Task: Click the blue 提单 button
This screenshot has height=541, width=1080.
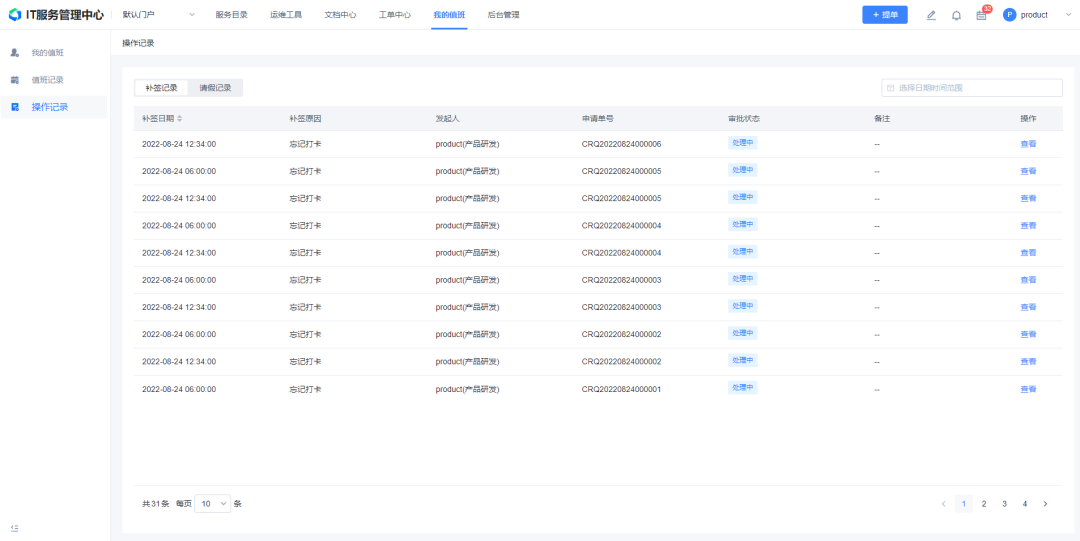Action: coord(884,14)
